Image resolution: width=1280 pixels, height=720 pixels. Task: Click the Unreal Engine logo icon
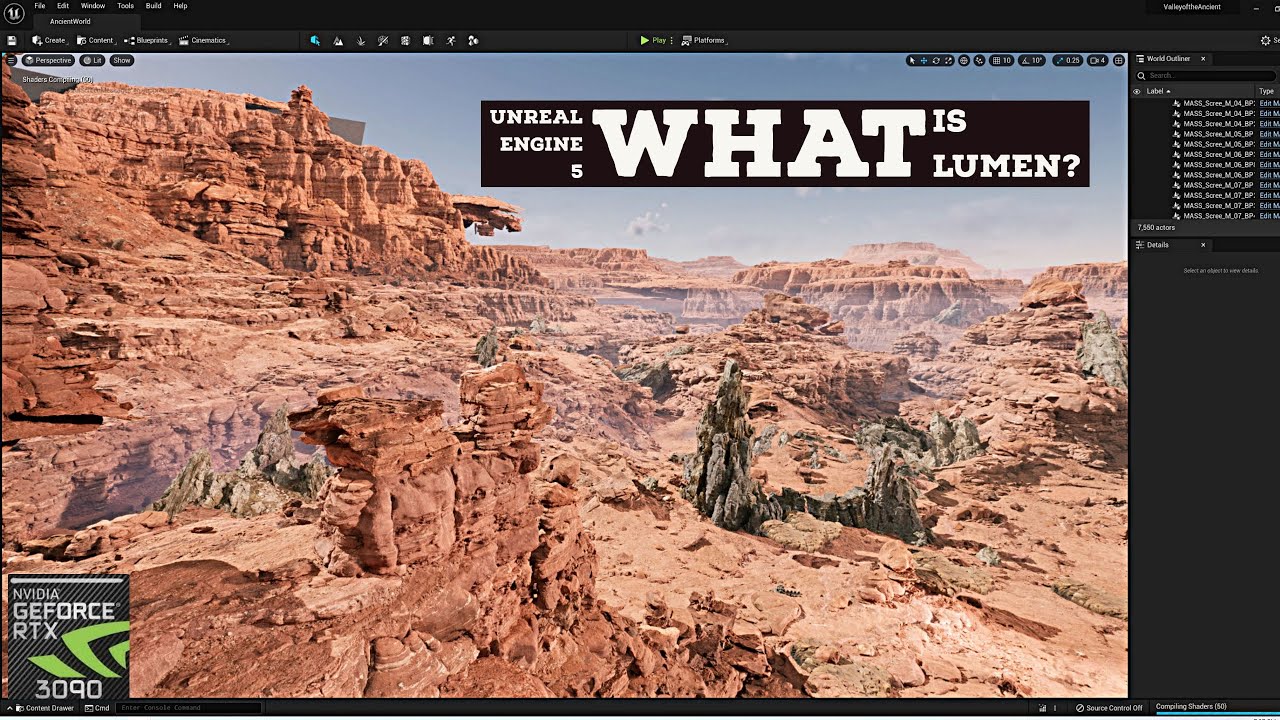coord(14,13)
